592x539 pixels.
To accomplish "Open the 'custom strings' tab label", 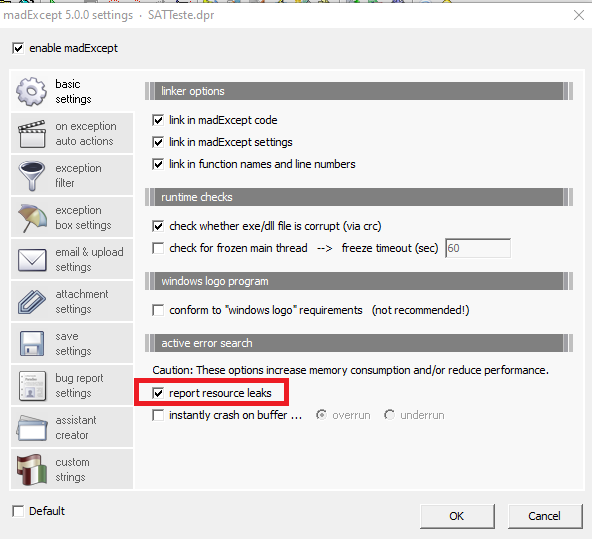I will [x=72, y=470].
